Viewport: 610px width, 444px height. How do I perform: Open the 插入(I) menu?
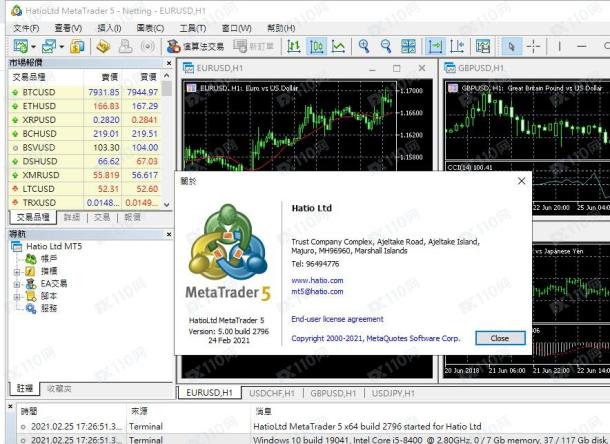coord(109,28)
